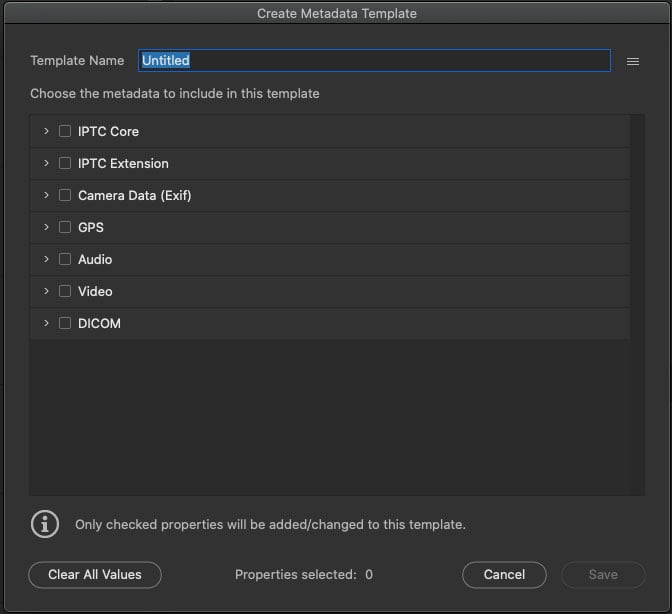Tick the Camera Data (Exif) checkbox

65,195
